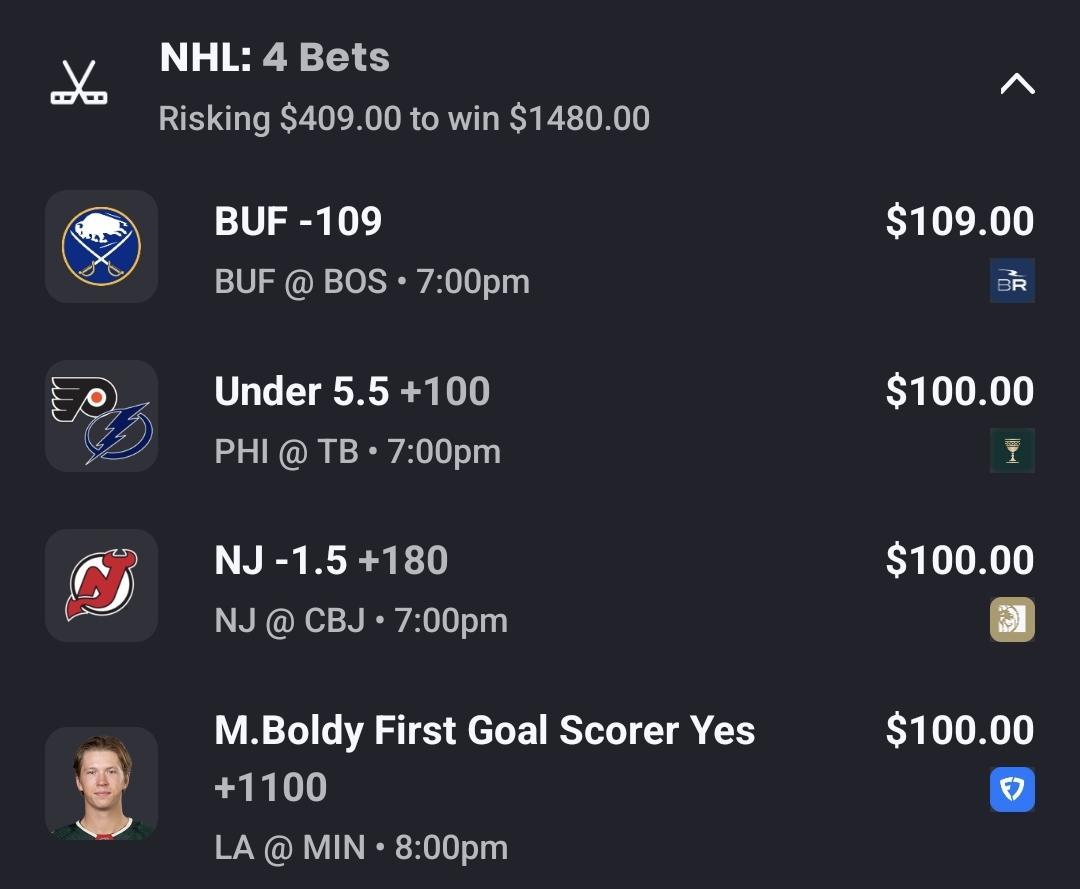1080x889 pixels.
Task: Click the green trophy sportsbook icon
Action: 1011,450
